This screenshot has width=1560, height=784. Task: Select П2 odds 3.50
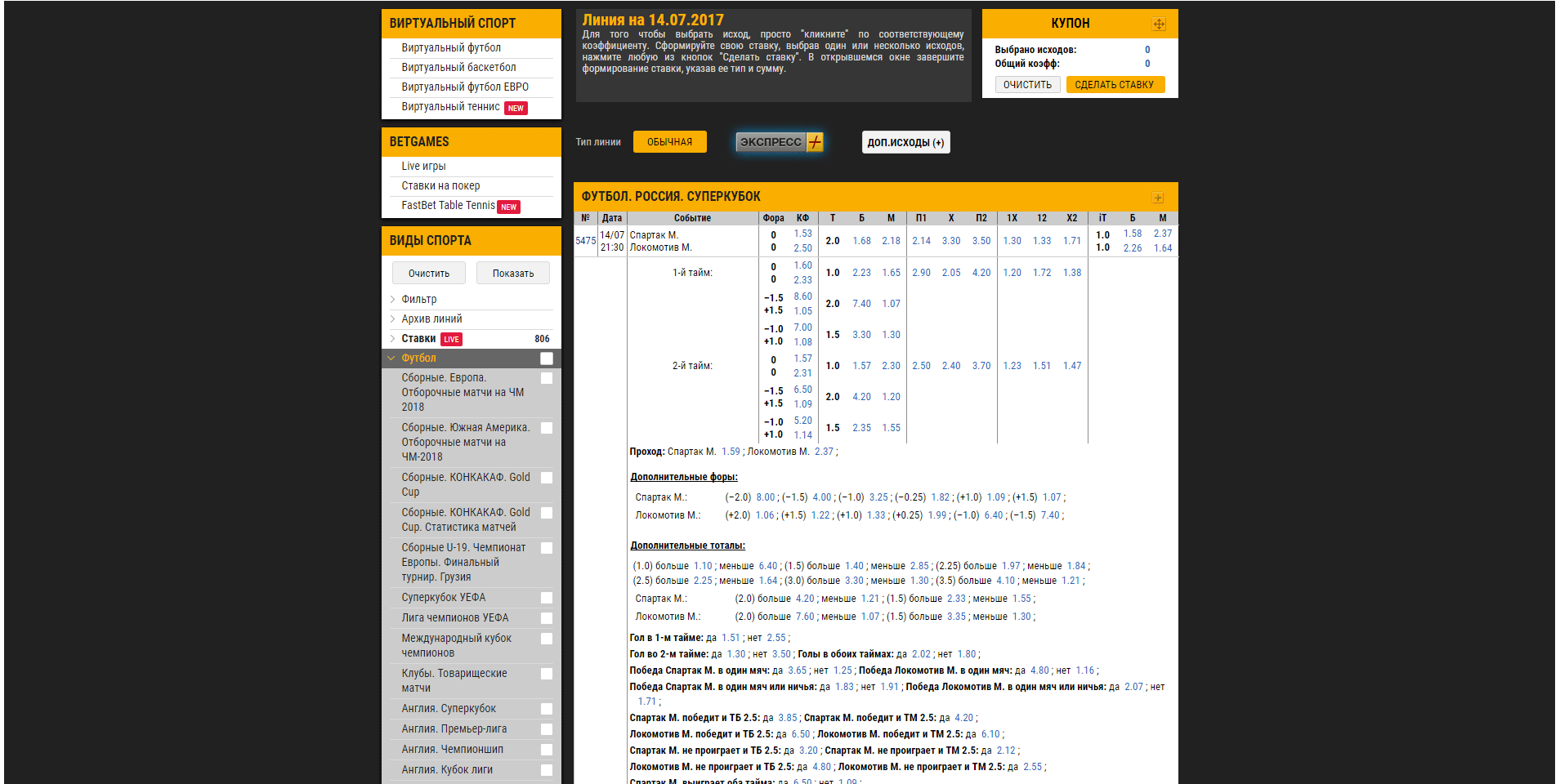click(x=981, y=241)
